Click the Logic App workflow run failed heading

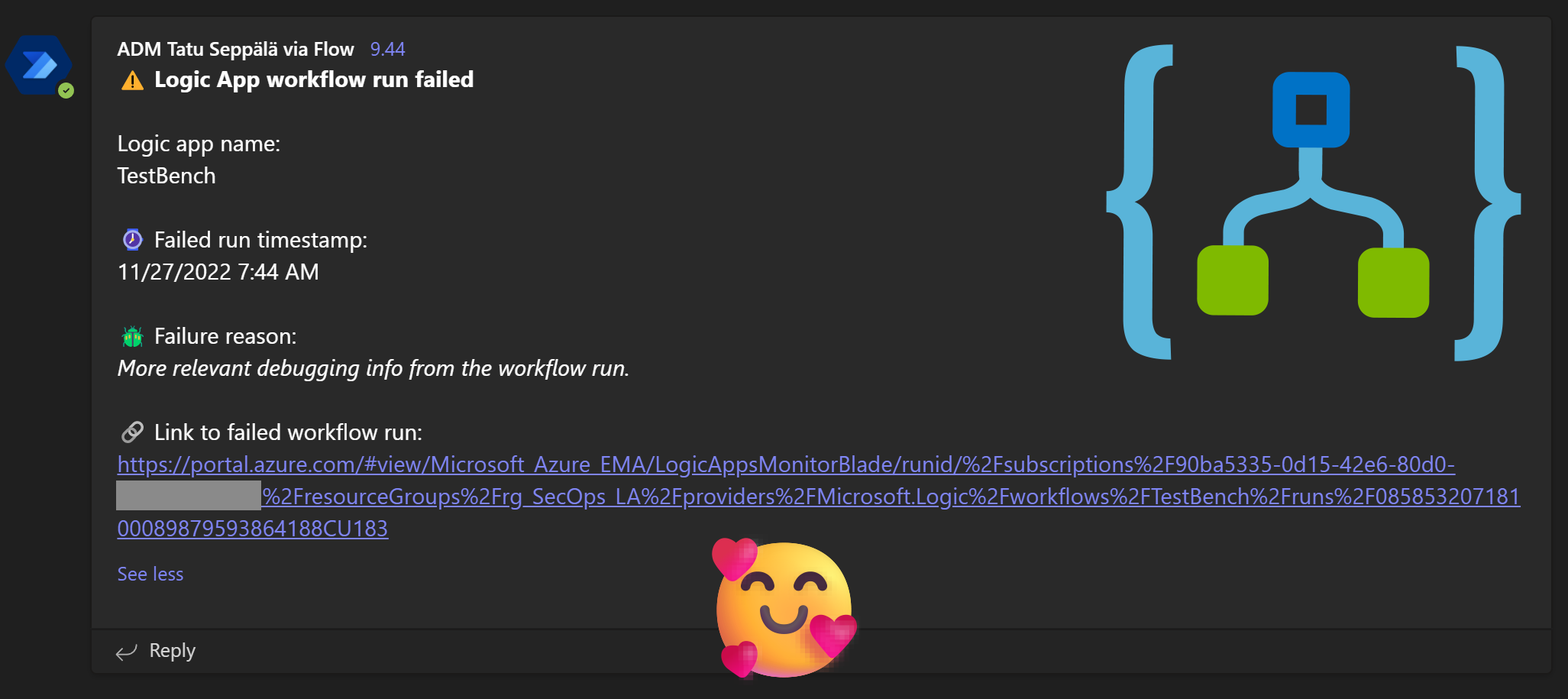tap(314, 79)
